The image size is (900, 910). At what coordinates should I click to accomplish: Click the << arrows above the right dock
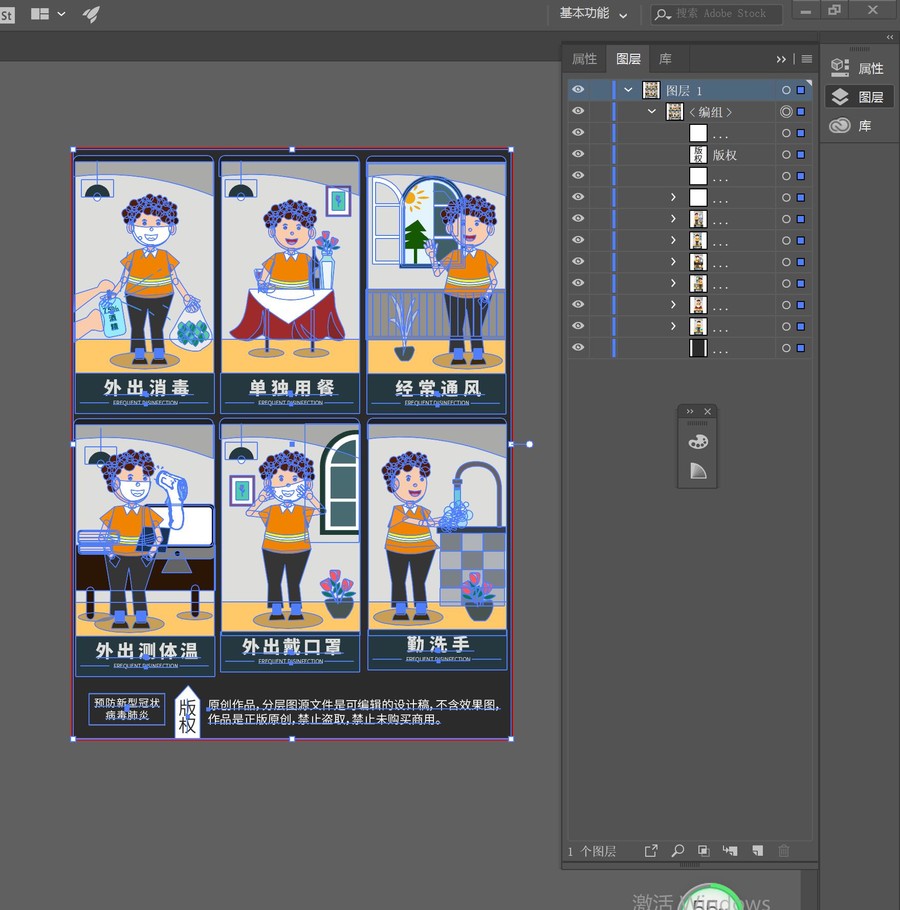point(890,37)
